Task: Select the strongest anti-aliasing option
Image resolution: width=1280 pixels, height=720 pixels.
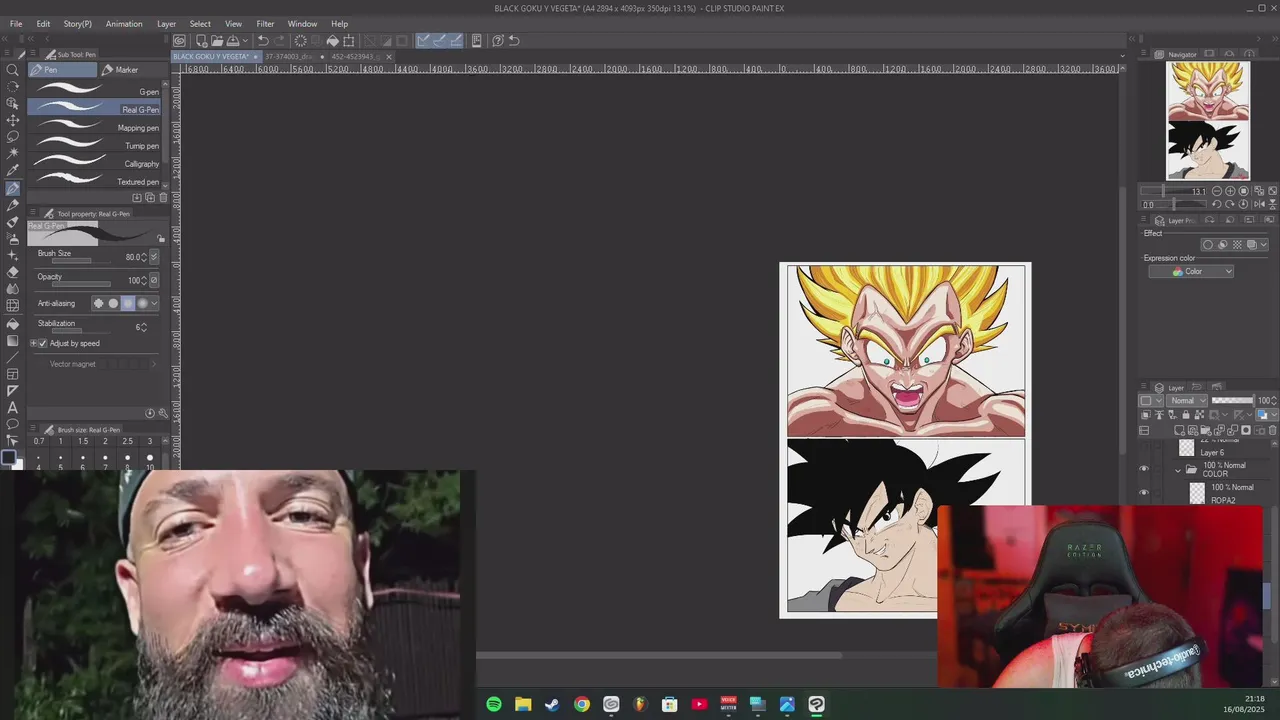Action: click(142, 303)
